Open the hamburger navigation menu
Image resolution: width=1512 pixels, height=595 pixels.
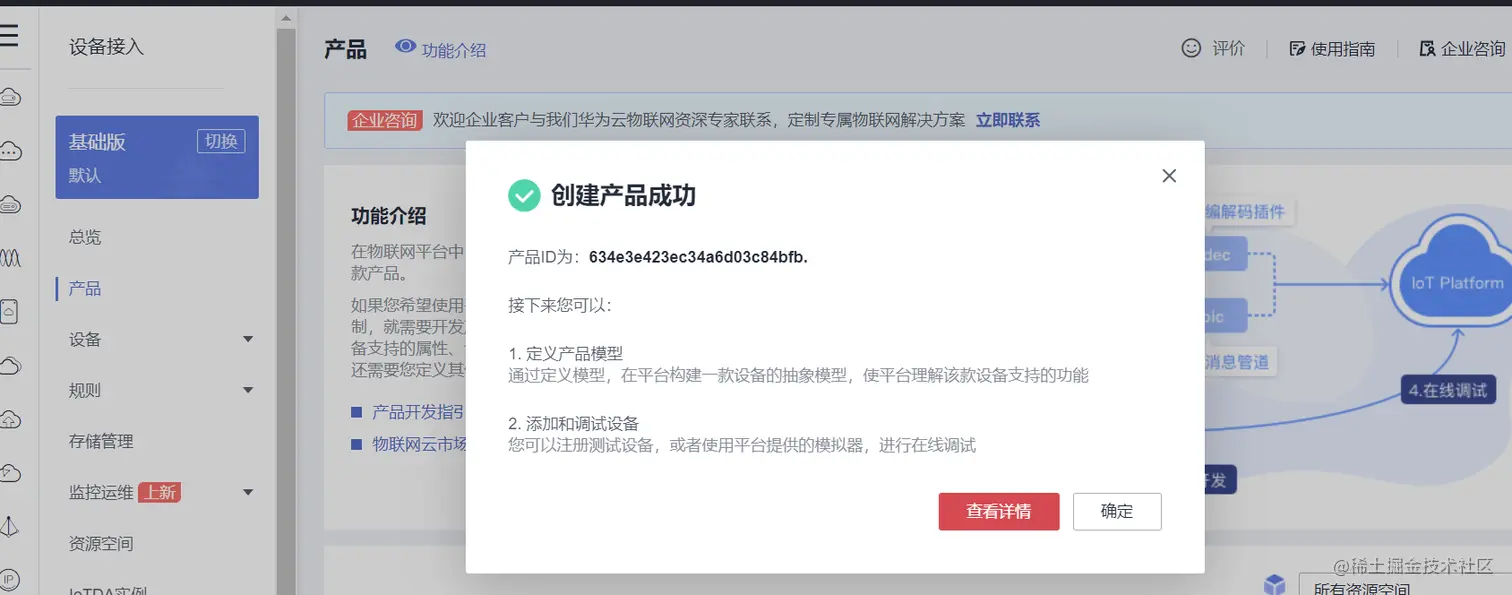click(8, 36)
